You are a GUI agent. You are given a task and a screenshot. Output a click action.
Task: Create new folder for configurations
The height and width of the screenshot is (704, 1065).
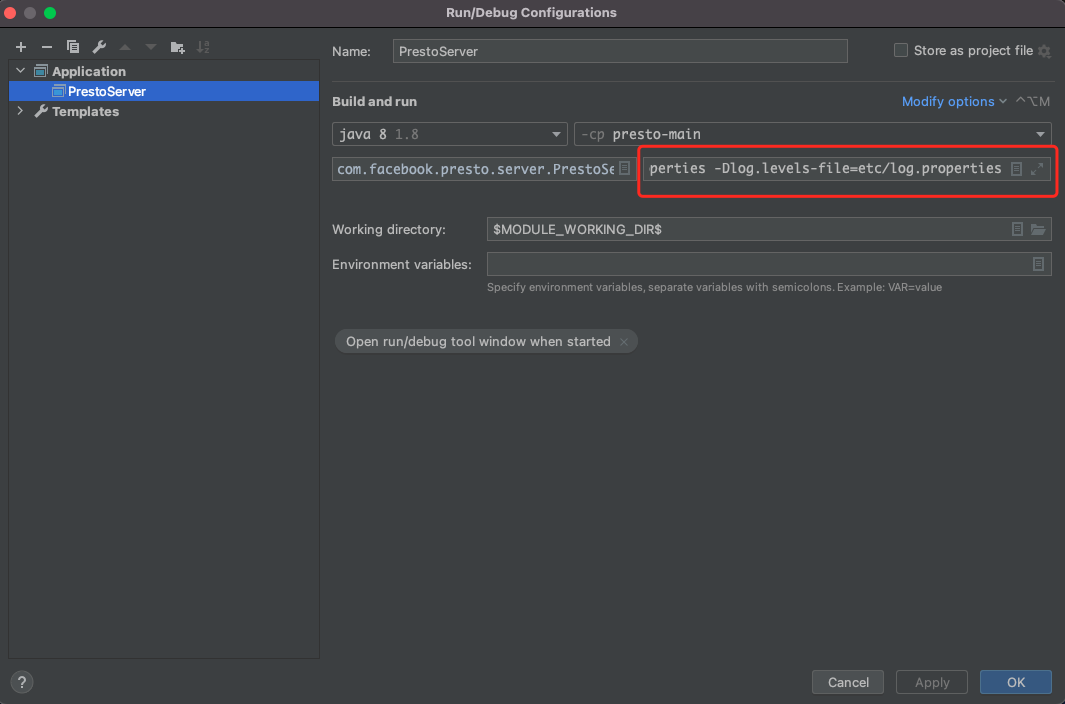(x=177, y=47)
